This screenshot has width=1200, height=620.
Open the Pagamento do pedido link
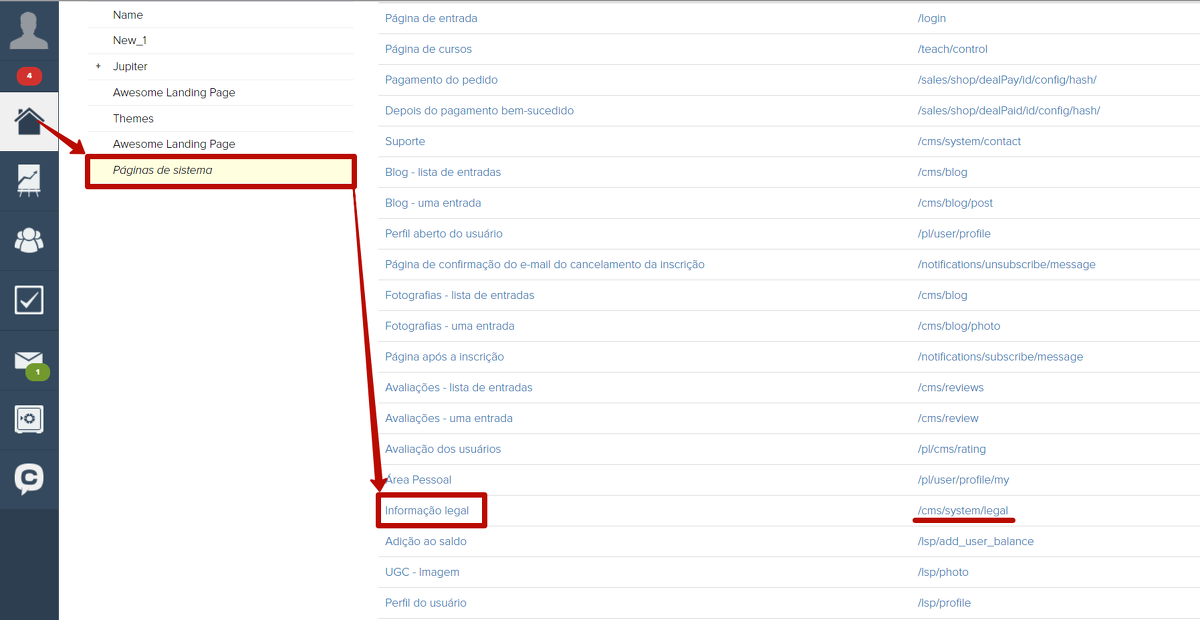tap(441, 80)
